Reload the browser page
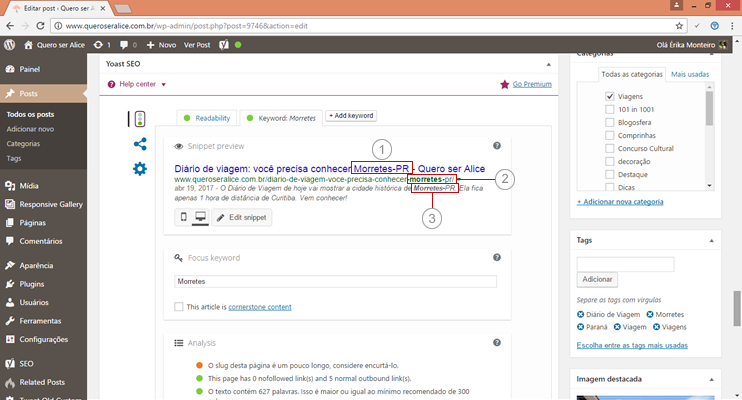 pyautogui.click(x=40, y=26)
